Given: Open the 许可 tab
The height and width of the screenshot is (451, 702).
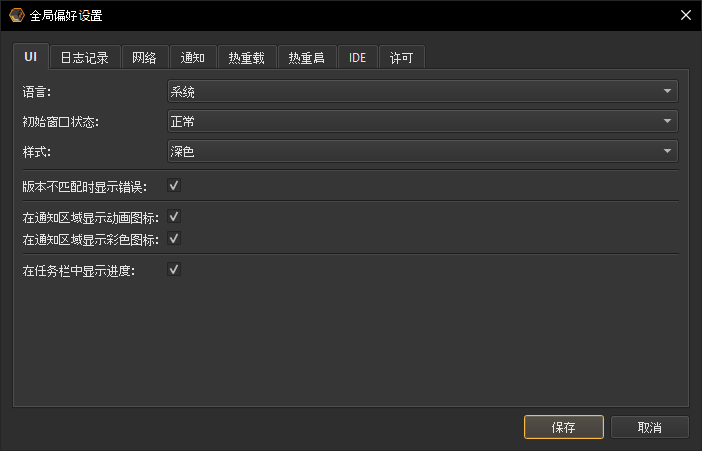Looking at the screenshot, I should [x=401, y=58].
